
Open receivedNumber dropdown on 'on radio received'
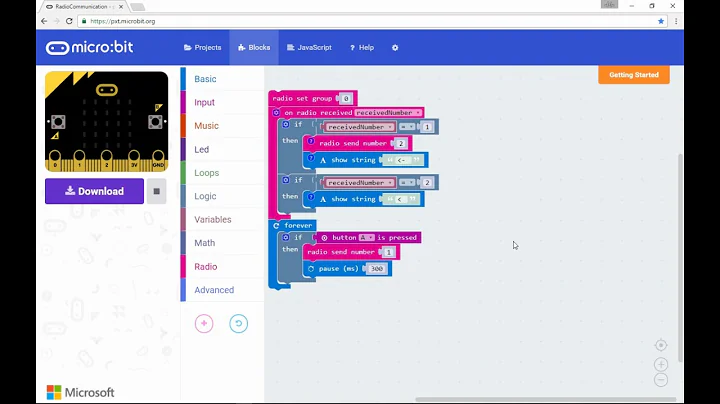[x=388, y=112]
